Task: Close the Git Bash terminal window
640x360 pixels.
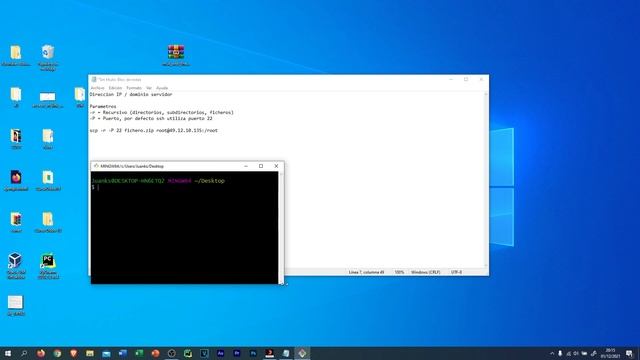Action: [276, 166]
